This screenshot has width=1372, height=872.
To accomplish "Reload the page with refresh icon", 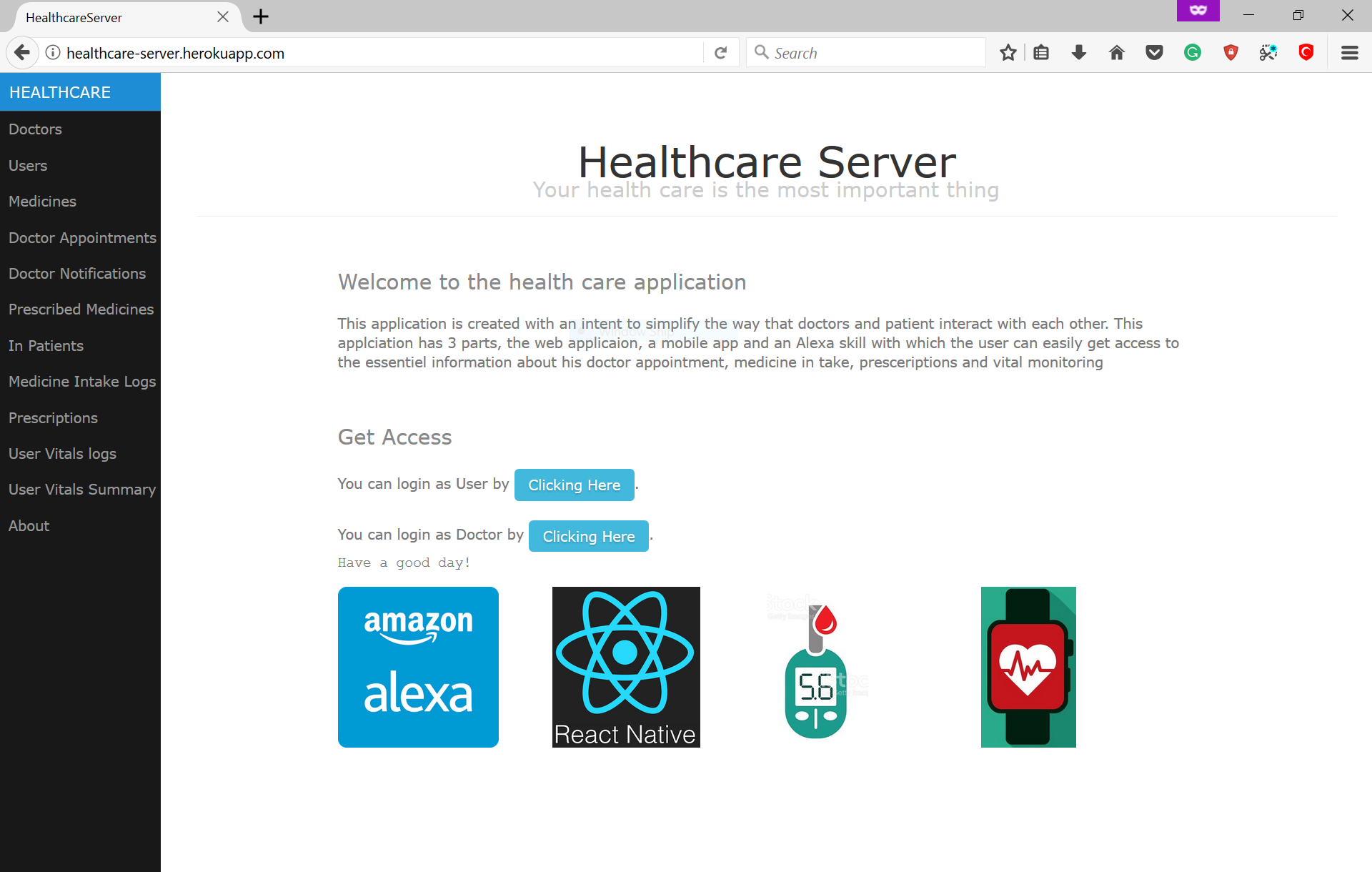I will point(720,53).
